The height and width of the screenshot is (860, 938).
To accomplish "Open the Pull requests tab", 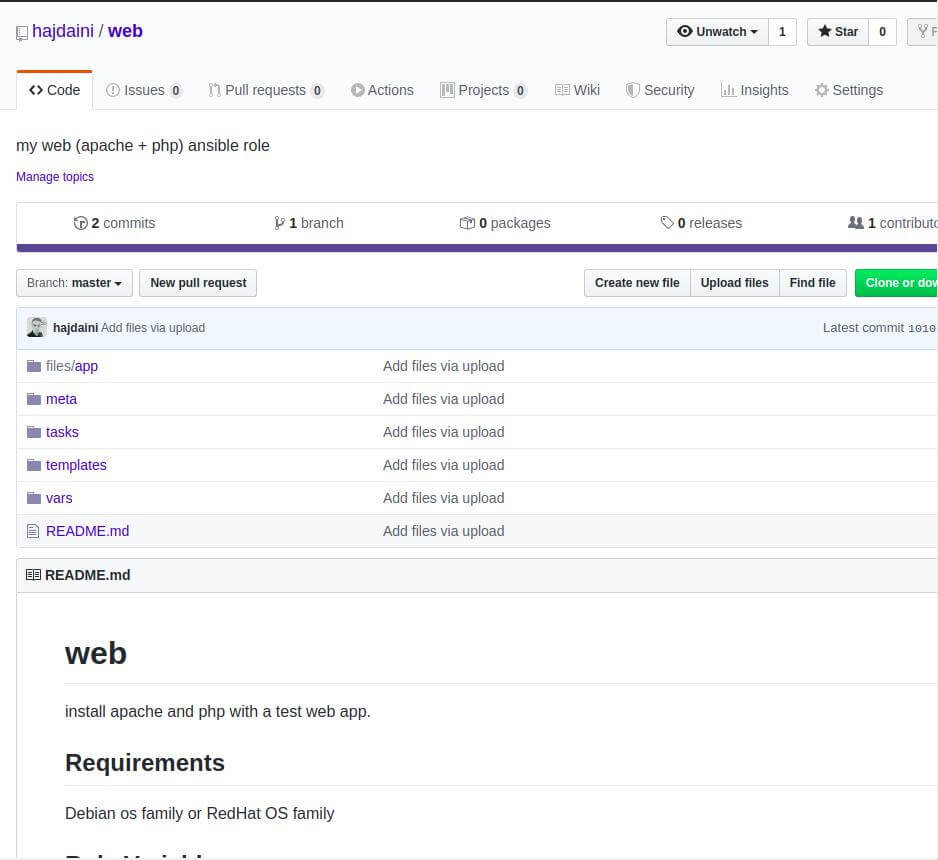I will point(265,90).
